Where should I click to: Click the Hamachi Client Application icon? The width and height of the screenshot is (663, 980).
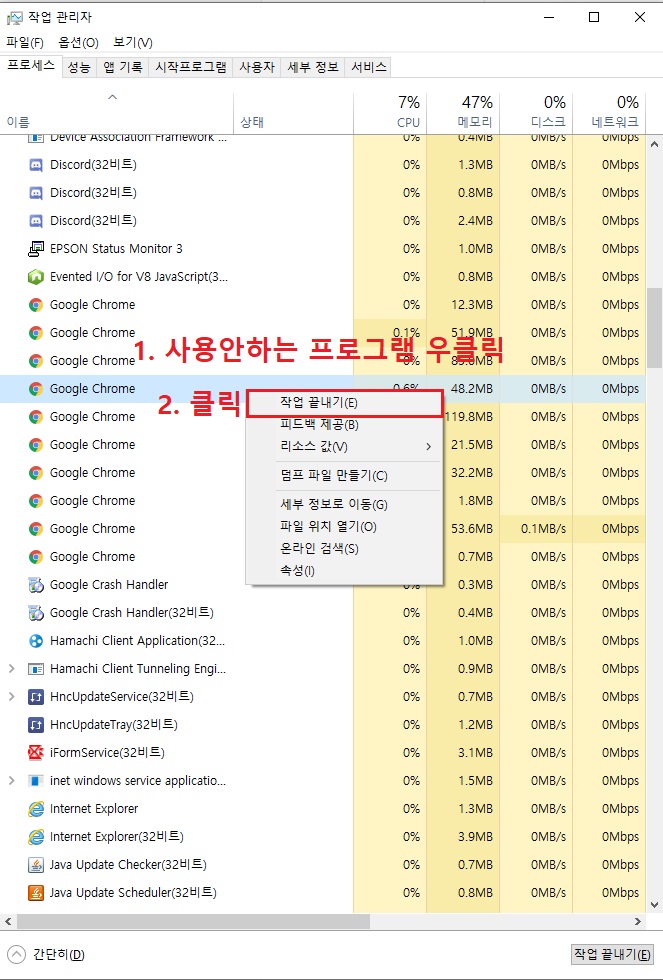(36, 641)
